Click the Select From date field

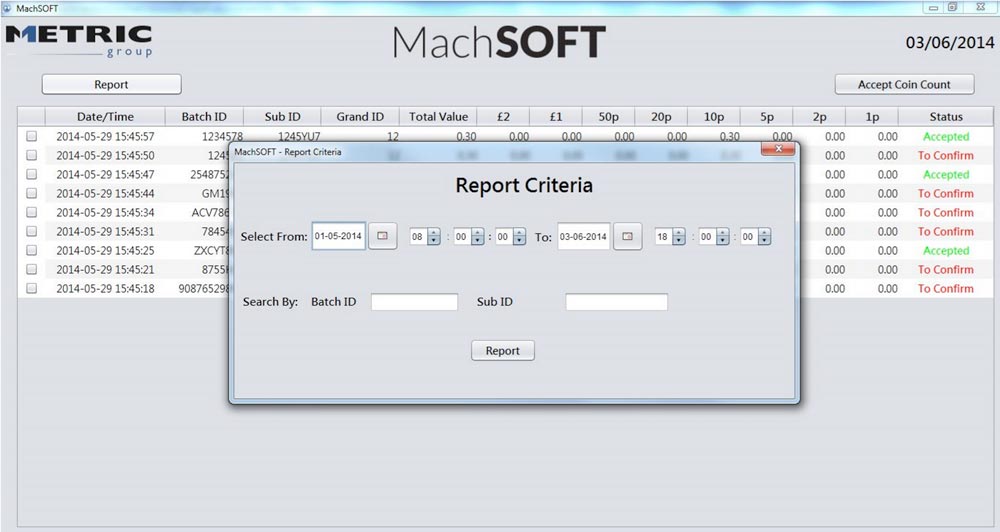pos(339,236)
